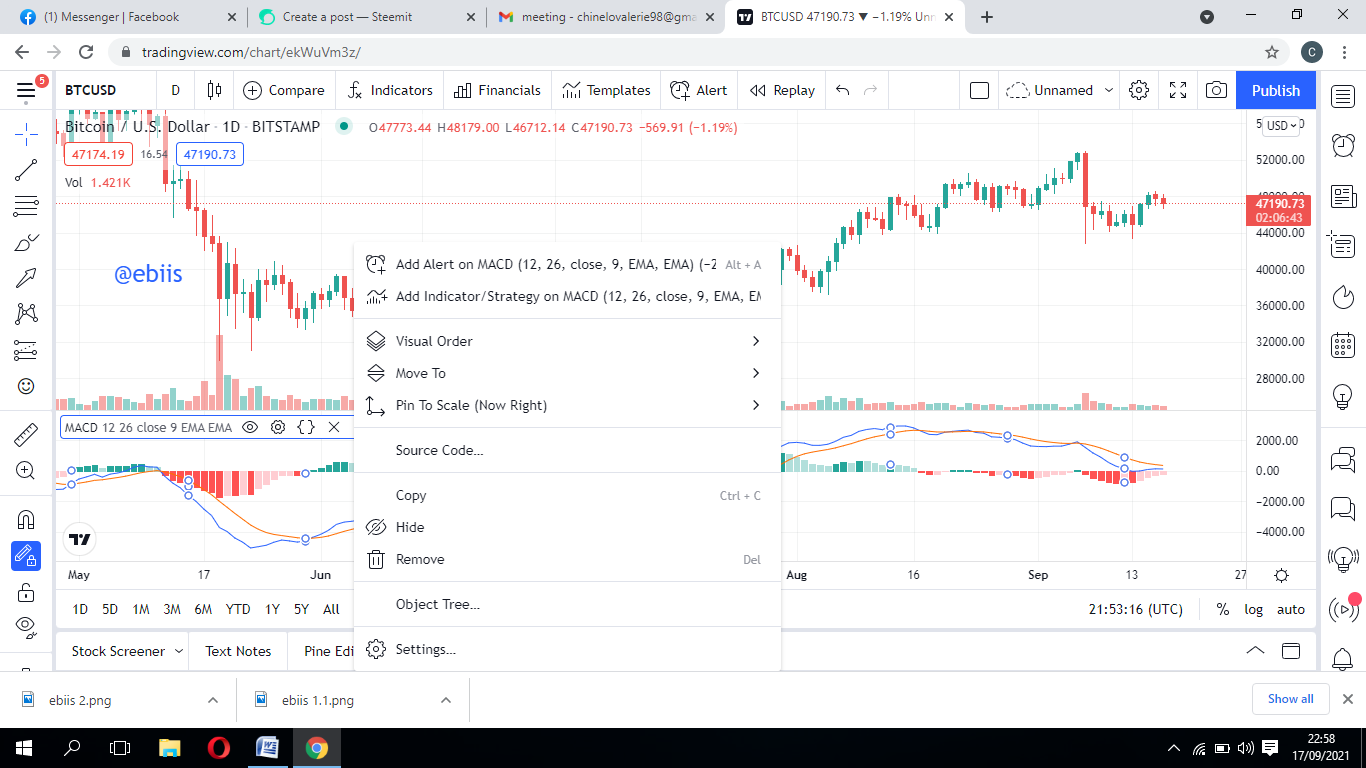Open the alerts clock panel
This screenshot has height=768, width=1366.
click(x=1343, y=146)
